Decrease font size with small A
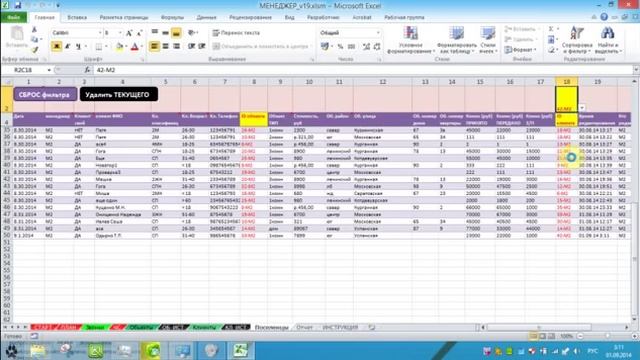 point(139,33)
